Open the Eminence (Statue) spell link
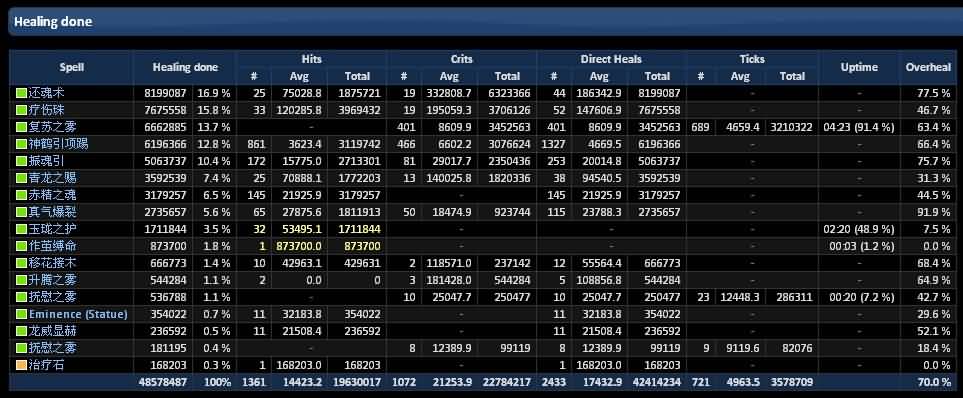This screenshot has width=963, height=398. click(78, 314)
